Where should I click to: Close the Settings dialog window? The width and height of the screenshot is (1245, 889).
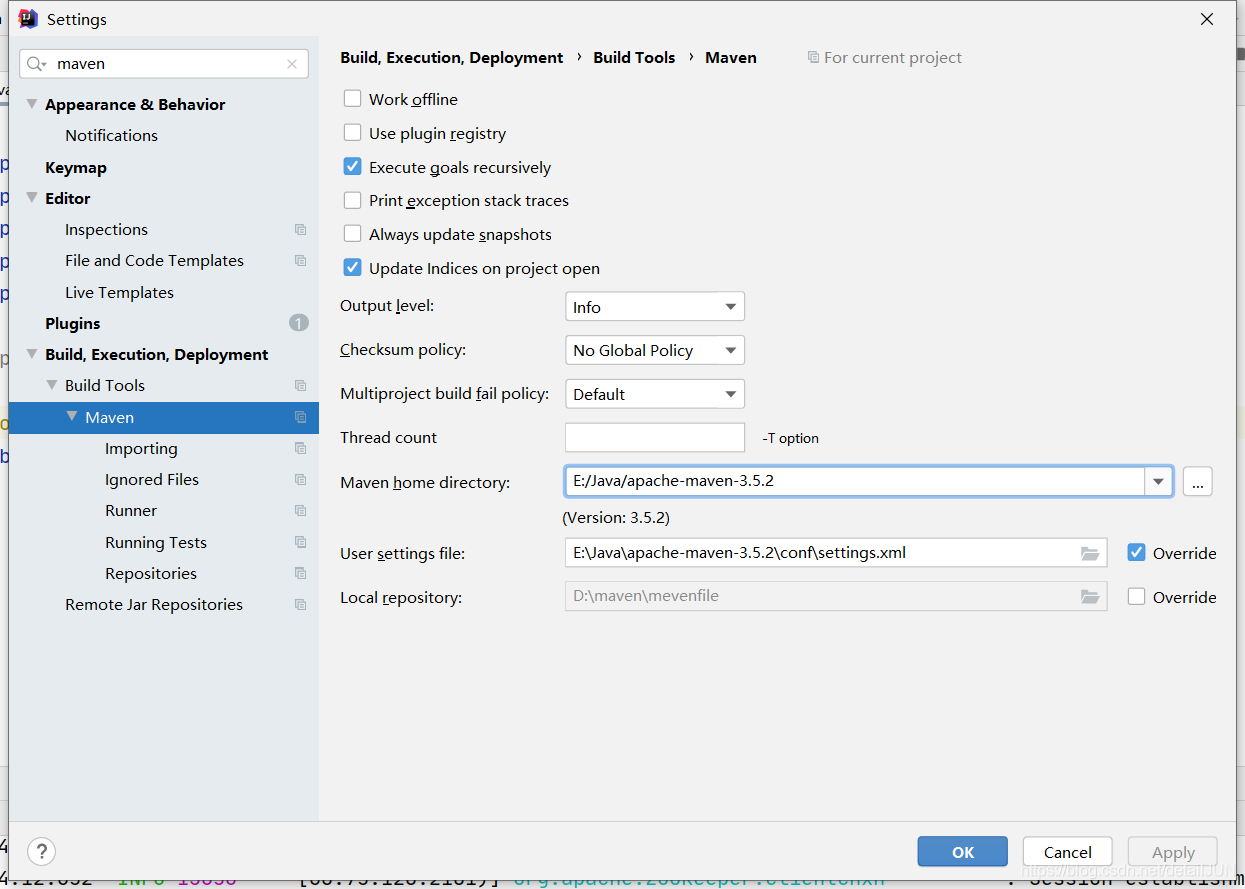click(1207, 19)
